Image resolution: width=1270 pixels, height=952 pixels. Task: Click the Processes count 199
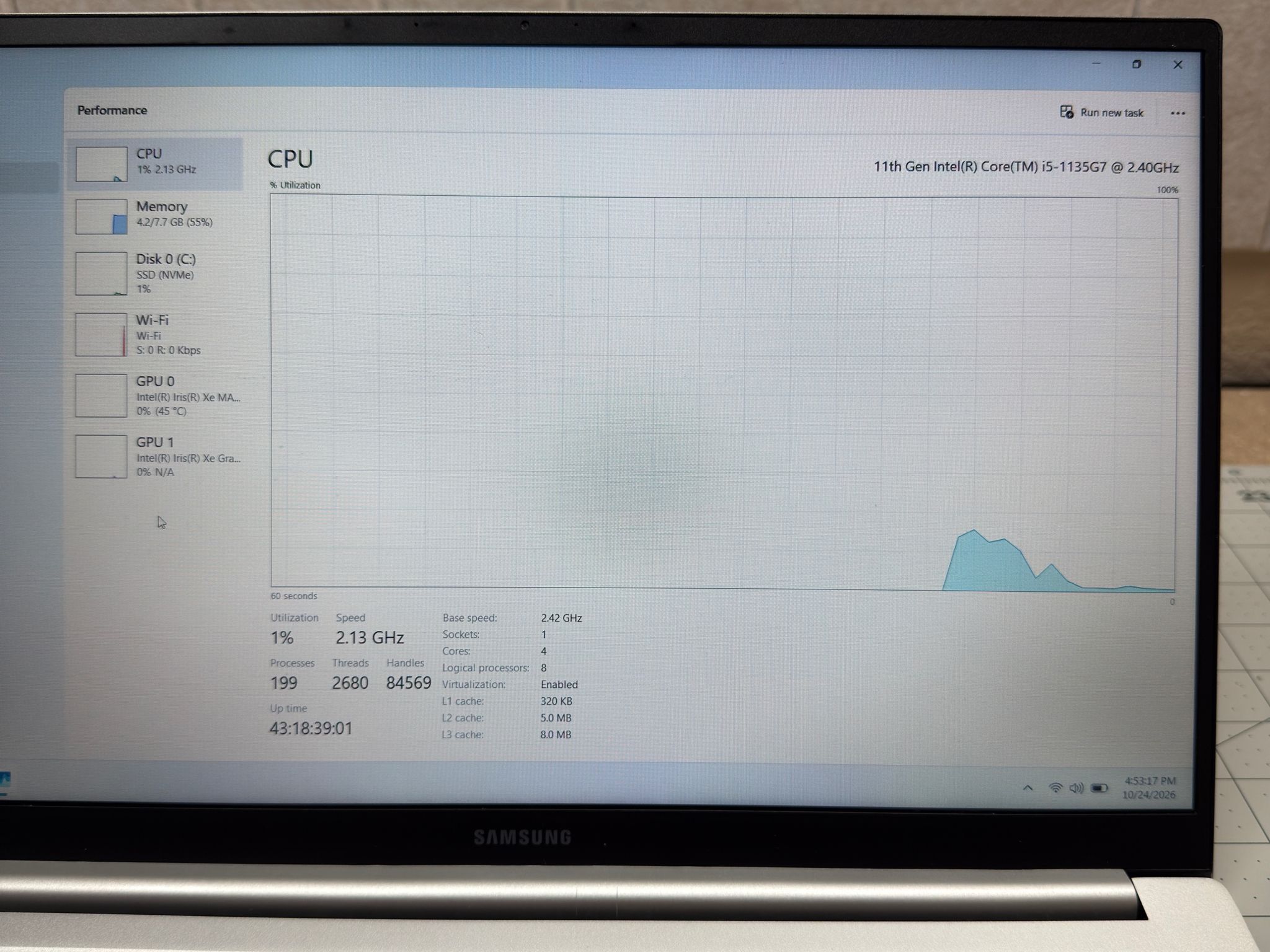[283, 683]
